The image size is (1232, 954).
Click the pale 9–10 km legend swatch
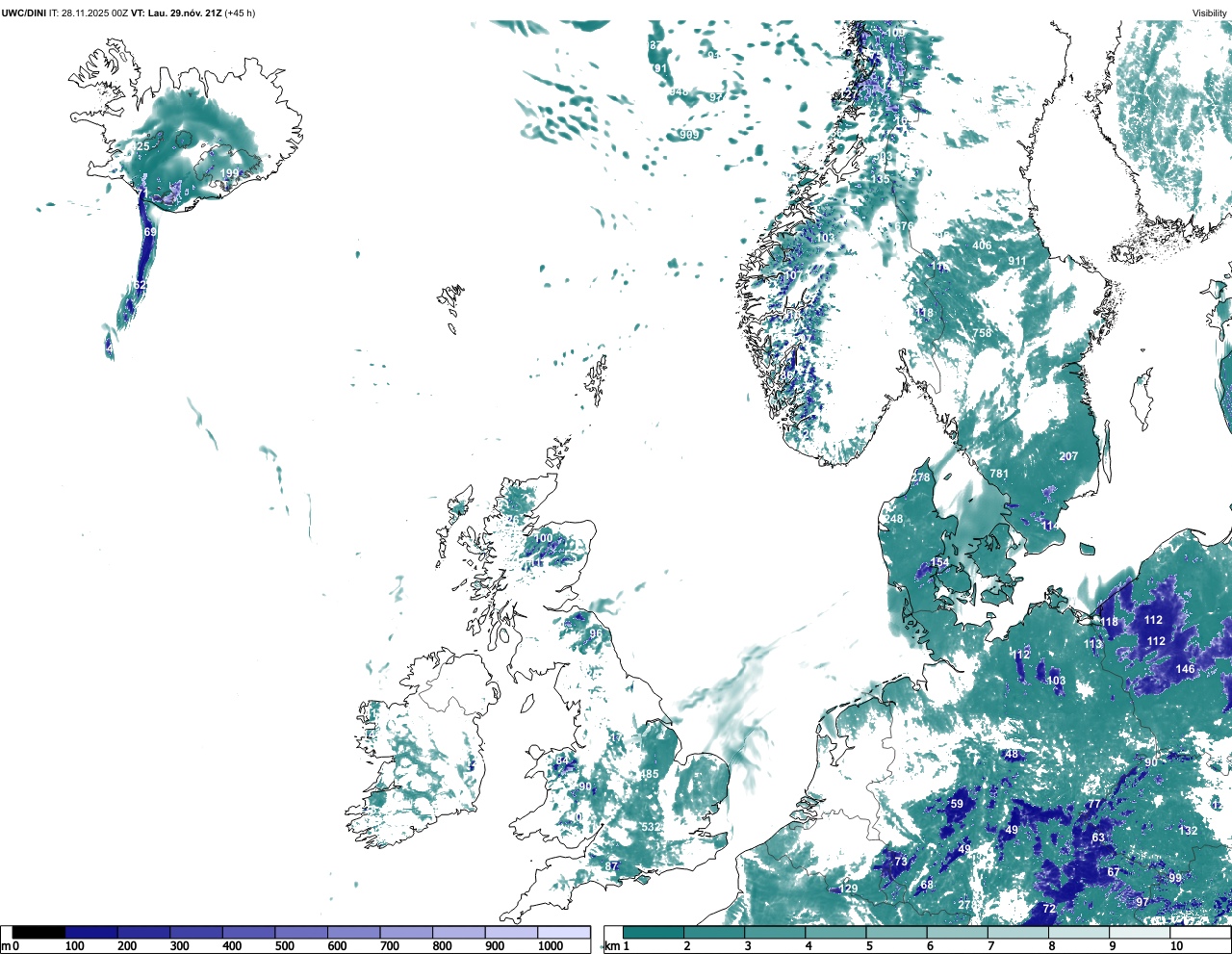click(1141, 932)
